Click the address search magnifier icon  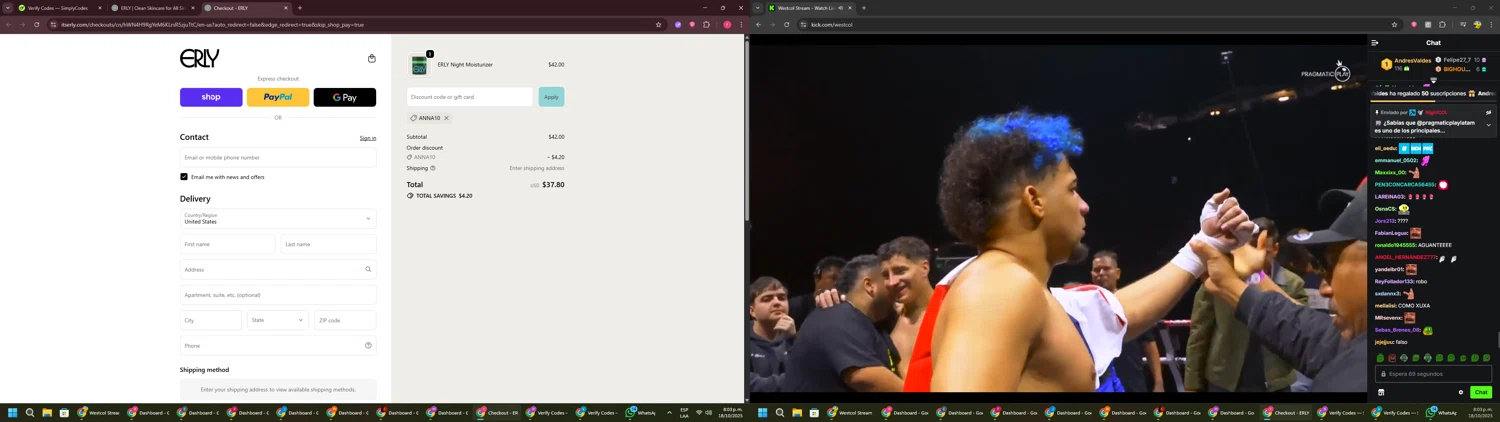[x=368, y=269]
